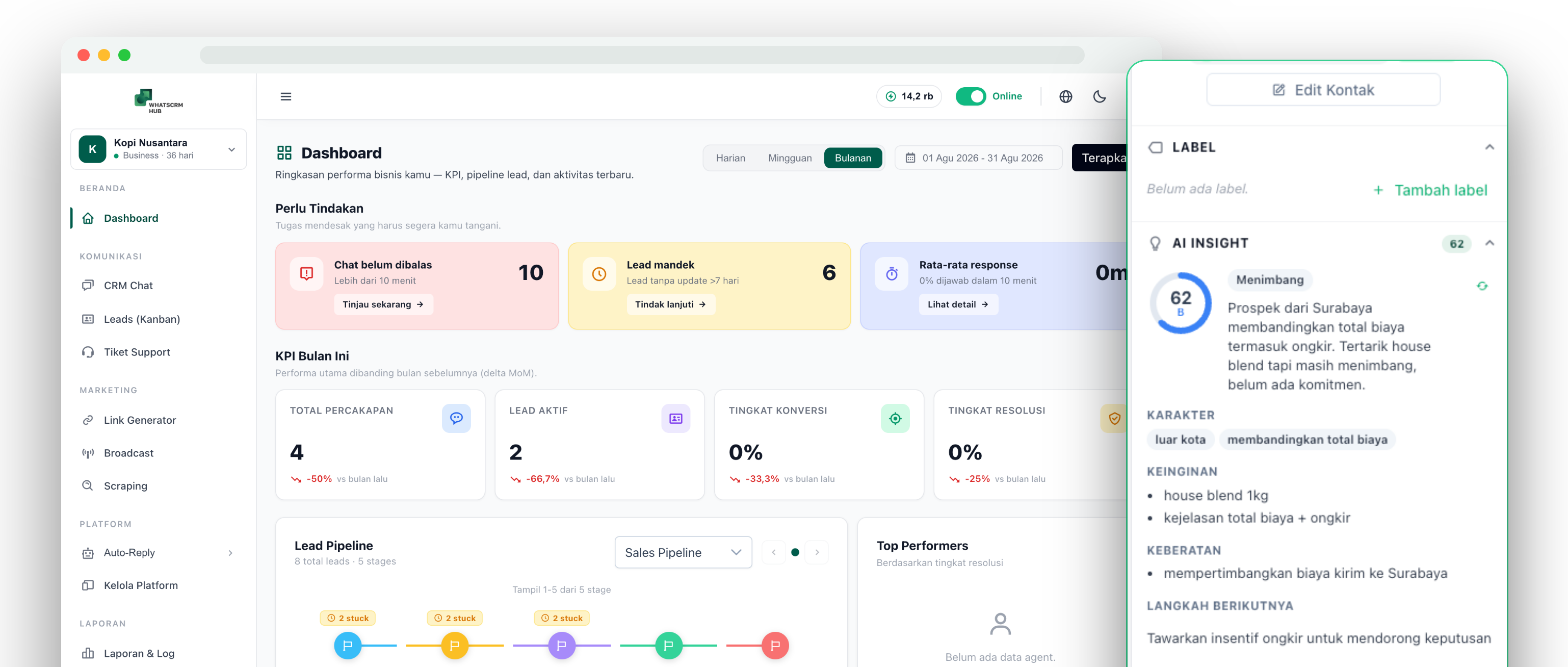Collapse the AI INSIGHT section chevron

tap(1489, 243)
